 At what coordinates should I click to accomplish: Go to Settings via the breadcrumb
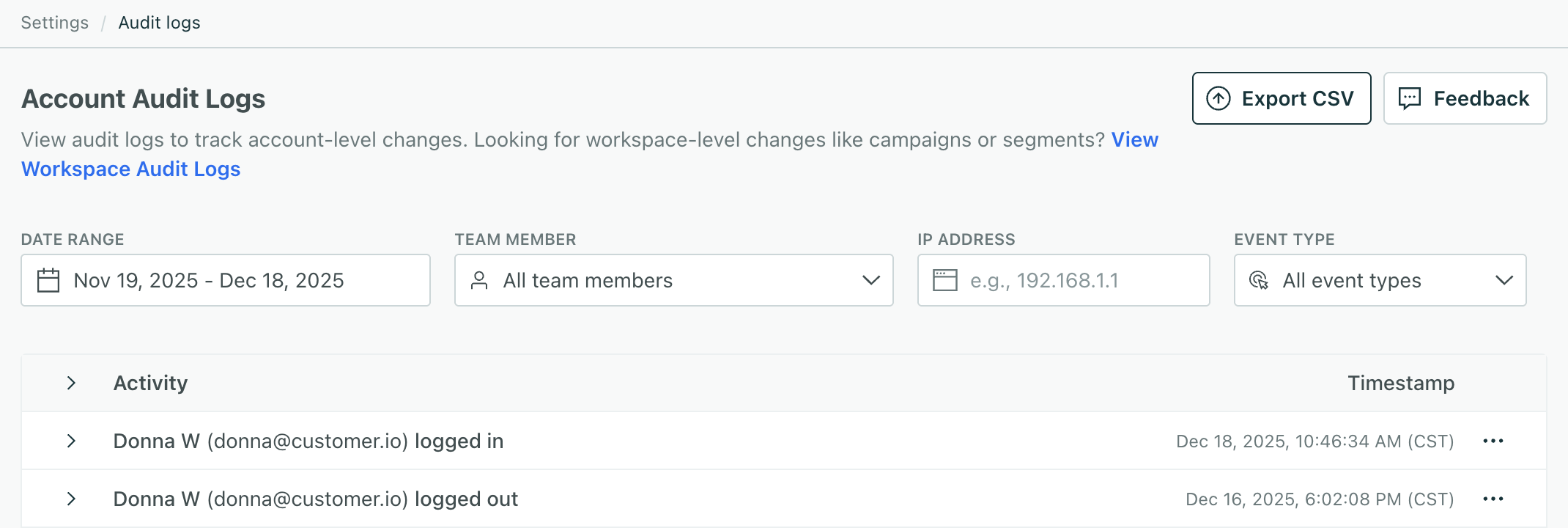(x=54, y=23)
